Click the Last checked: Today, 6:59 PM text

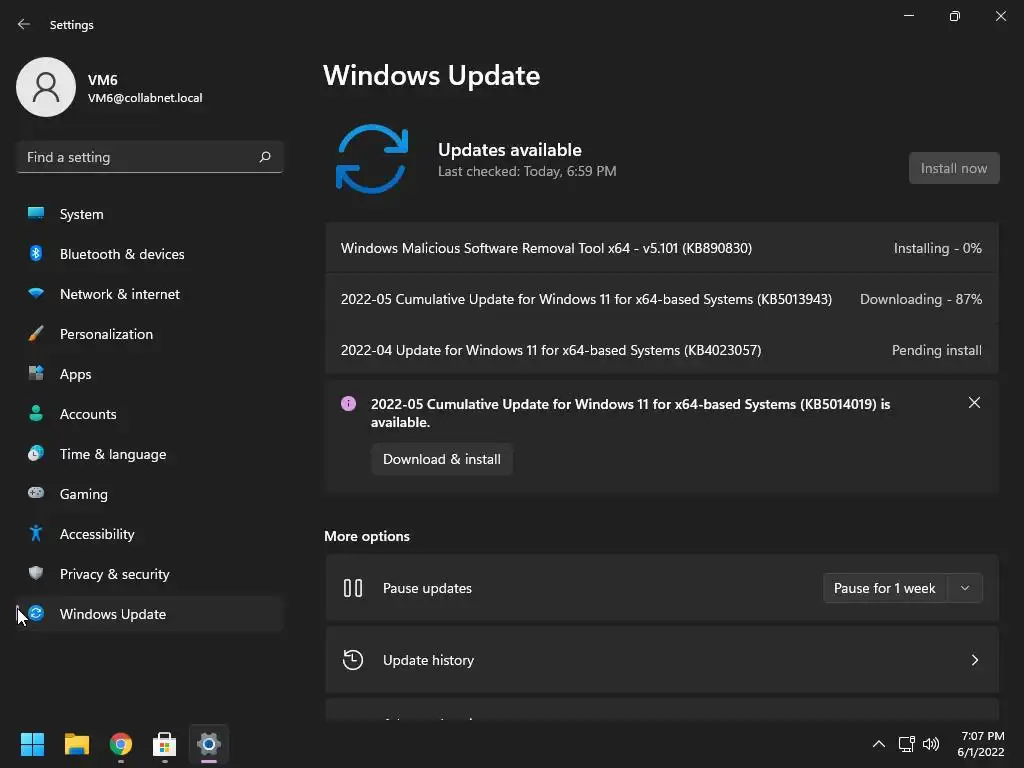click(527, 171)
